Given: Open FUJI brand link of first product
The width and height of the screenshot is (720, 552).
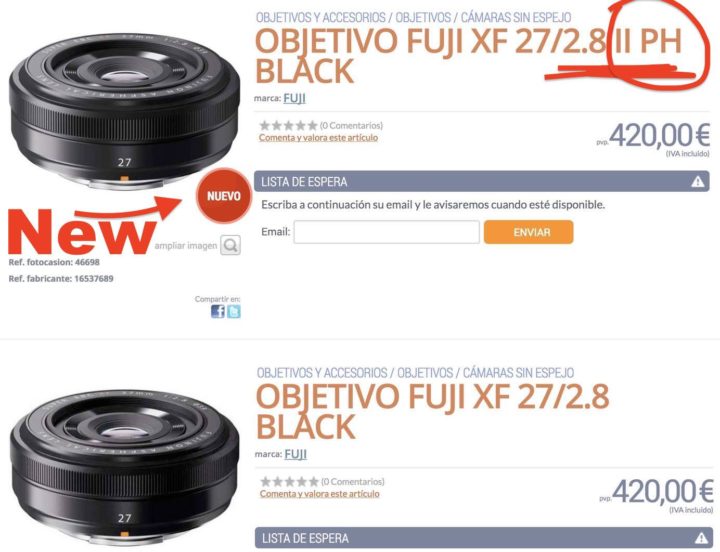Looking at the screenshot, I should pos(294,98).
